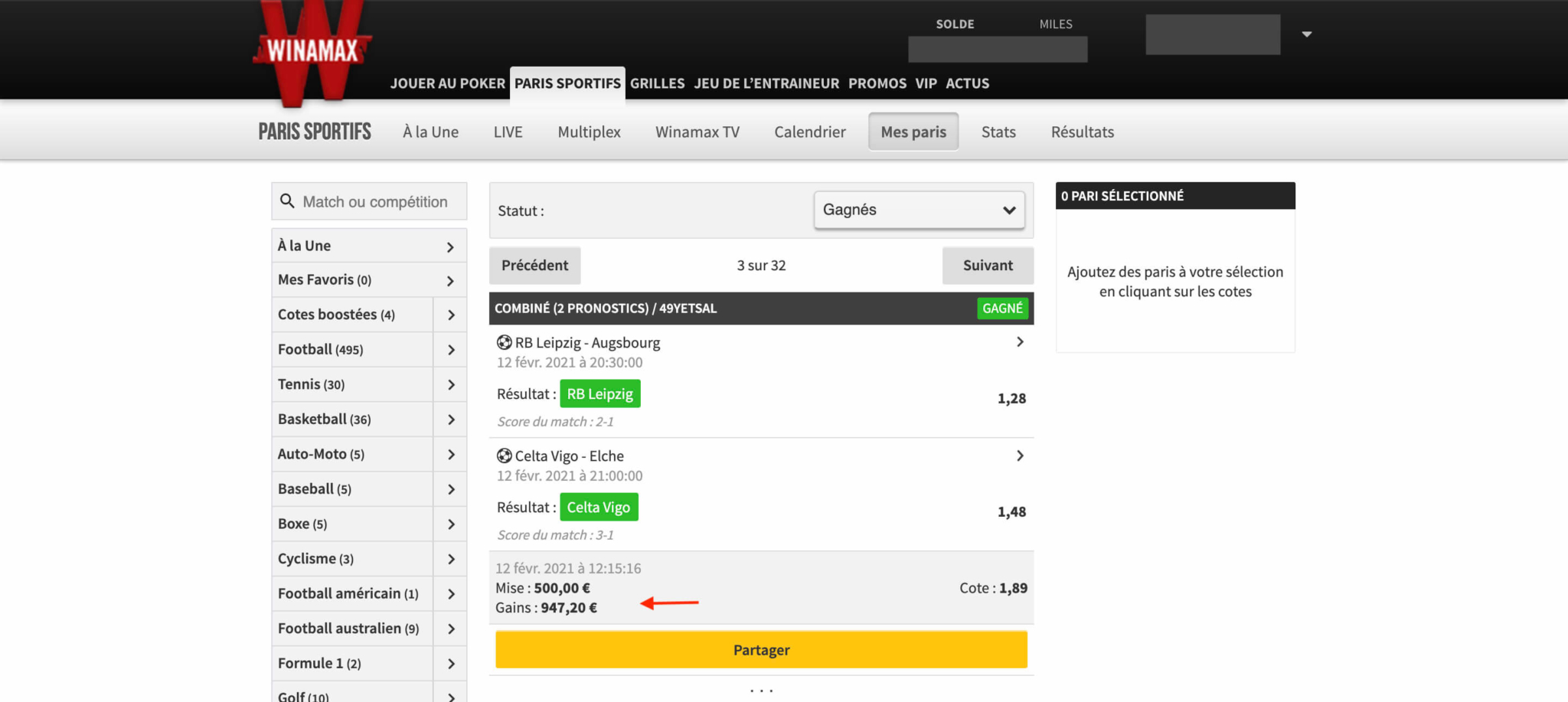Click the 0 PARI SÉLECTIONNÉ header
Viewport: 1568px width, 702px height.
(x=1175, y=196)
